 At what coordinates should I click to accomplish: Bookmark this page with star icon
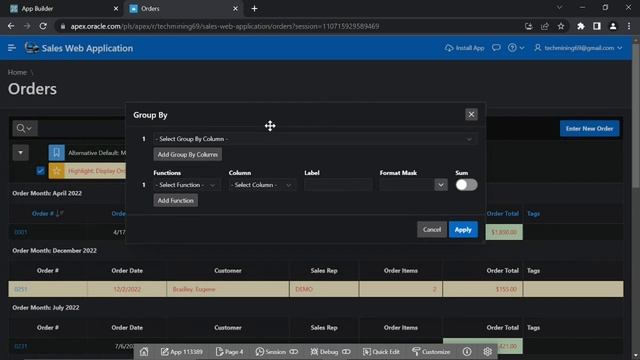(561, 26)
